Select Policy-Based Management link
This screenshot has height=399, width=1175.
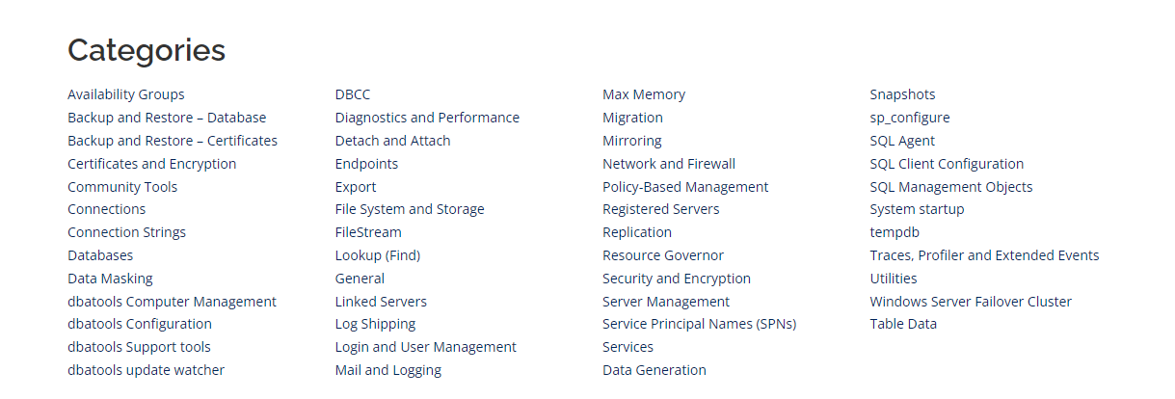[686, 187]
